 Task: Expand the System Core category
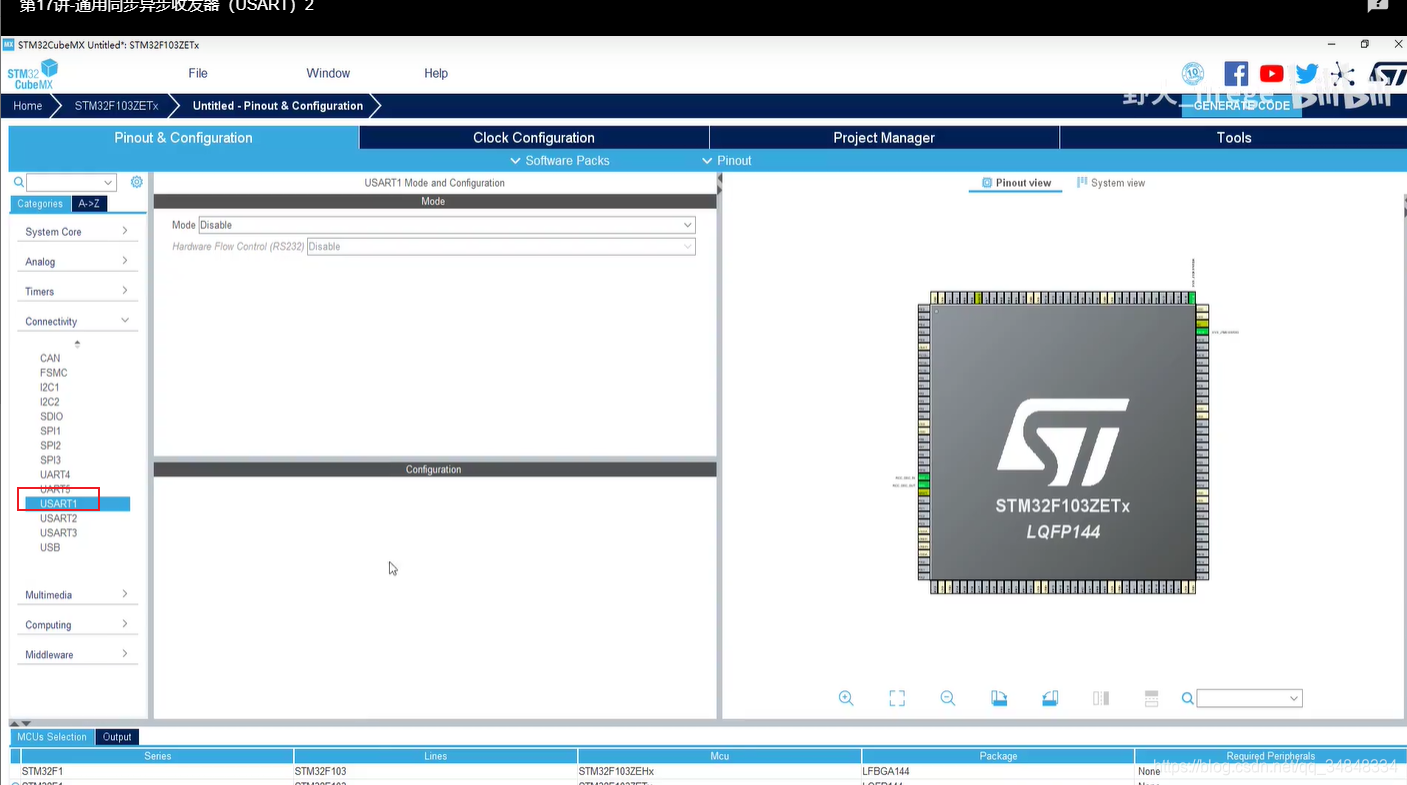click(78, 231)
